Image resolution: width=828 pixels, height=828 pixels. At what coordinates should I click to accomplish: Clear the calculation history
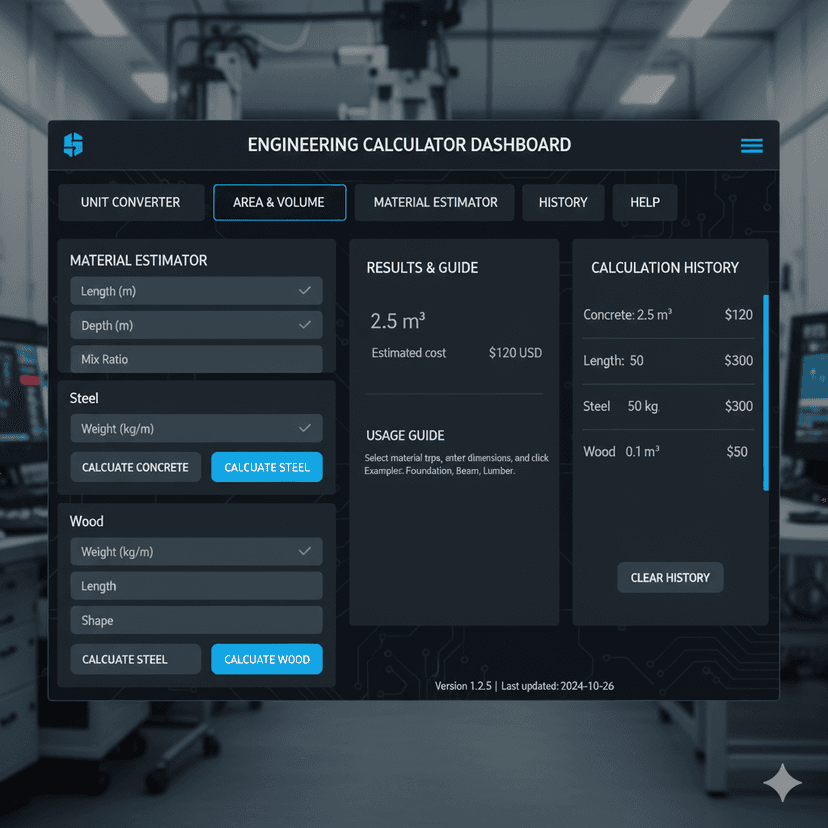(670, 577)
